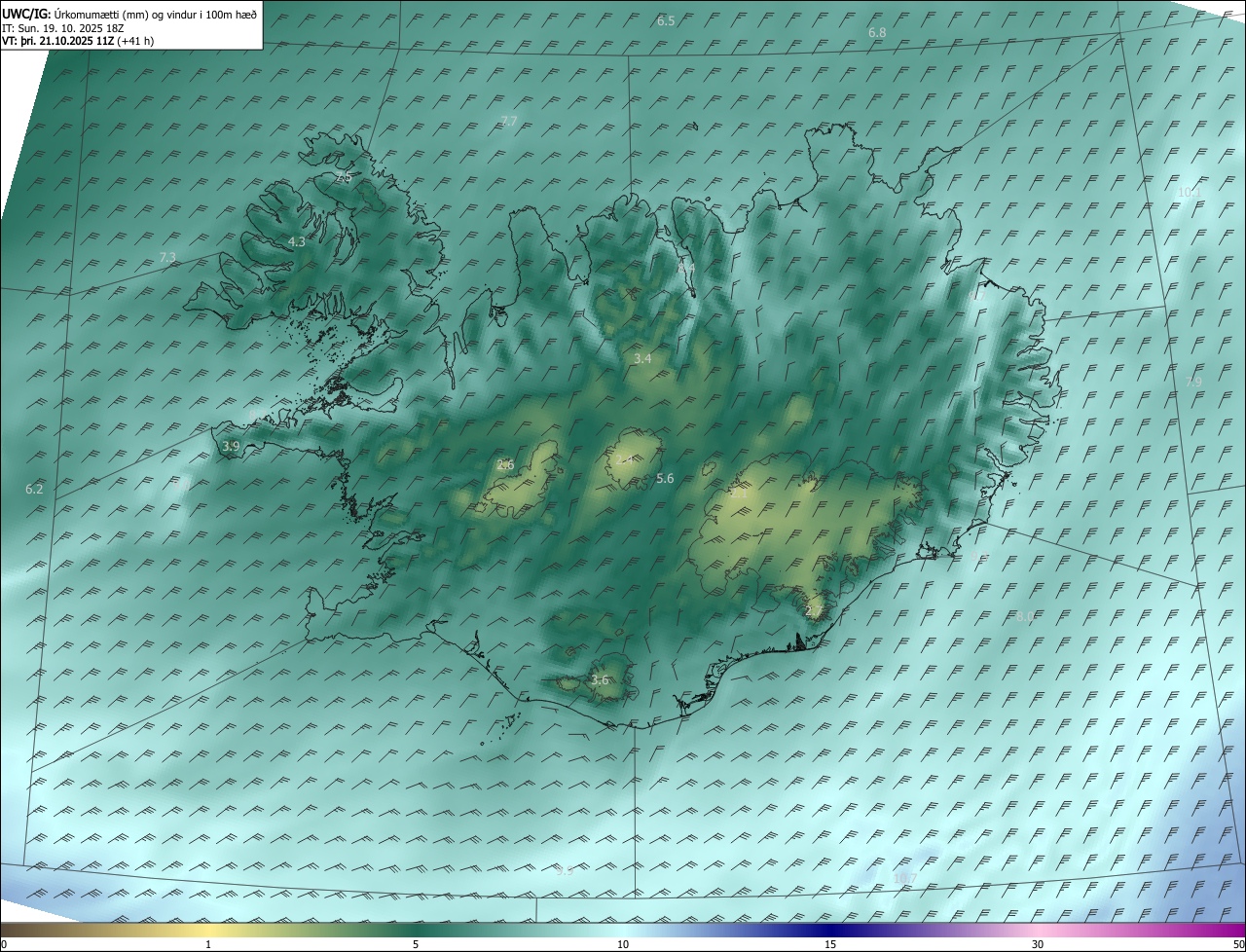Click the 2.6 value on the western glacier

click(505, 465)
